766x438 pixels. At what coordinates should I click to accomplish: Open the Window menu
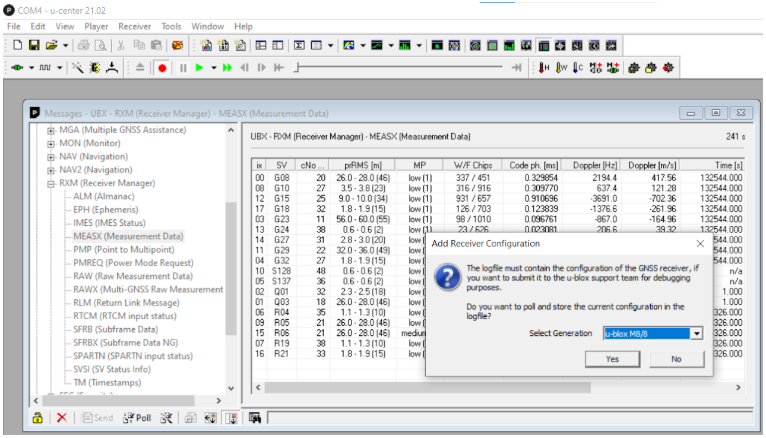(208, 26)
